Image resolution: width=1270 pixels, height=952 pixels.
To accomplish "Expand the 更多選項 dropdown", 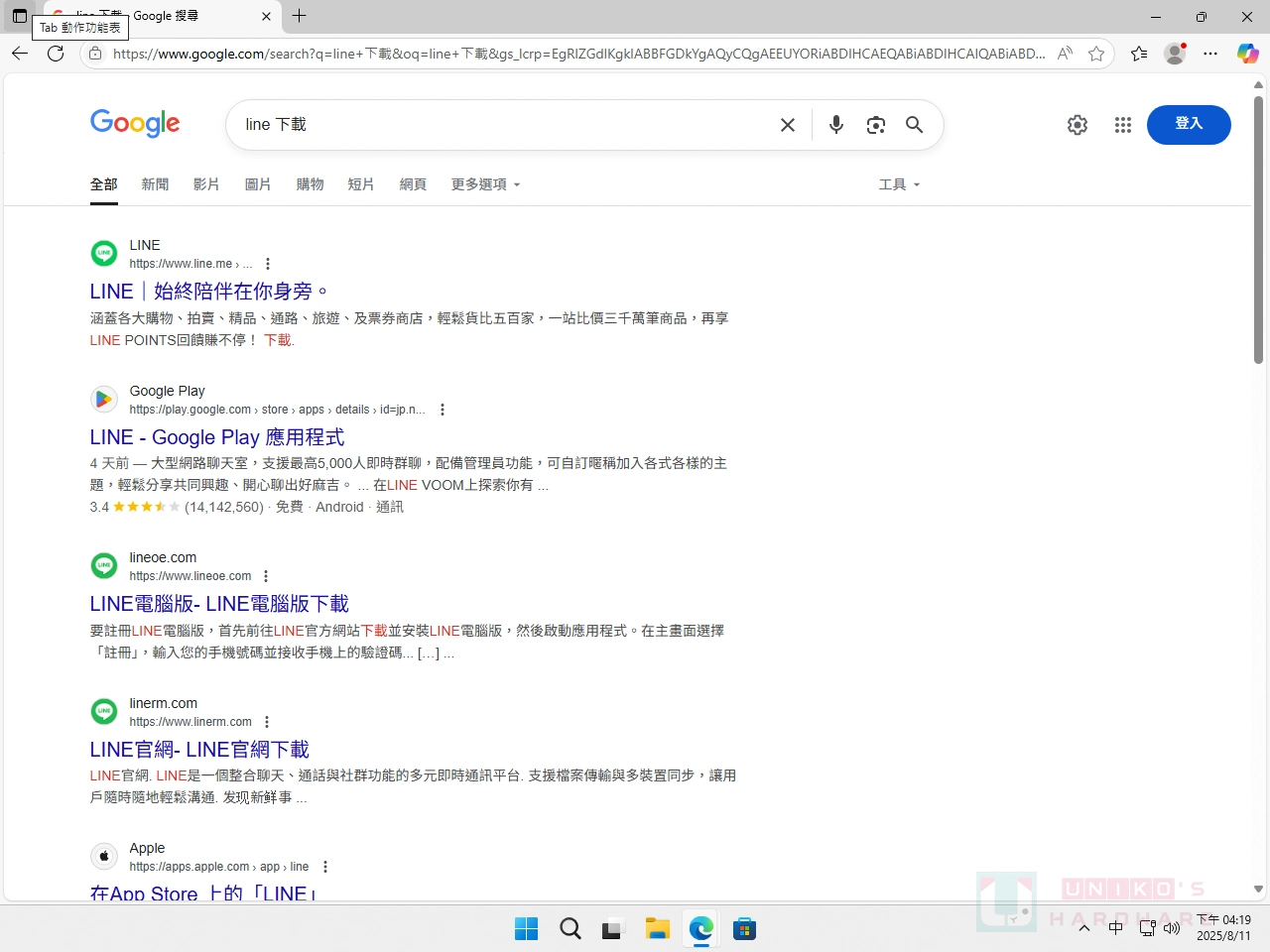I will point(485,184).
